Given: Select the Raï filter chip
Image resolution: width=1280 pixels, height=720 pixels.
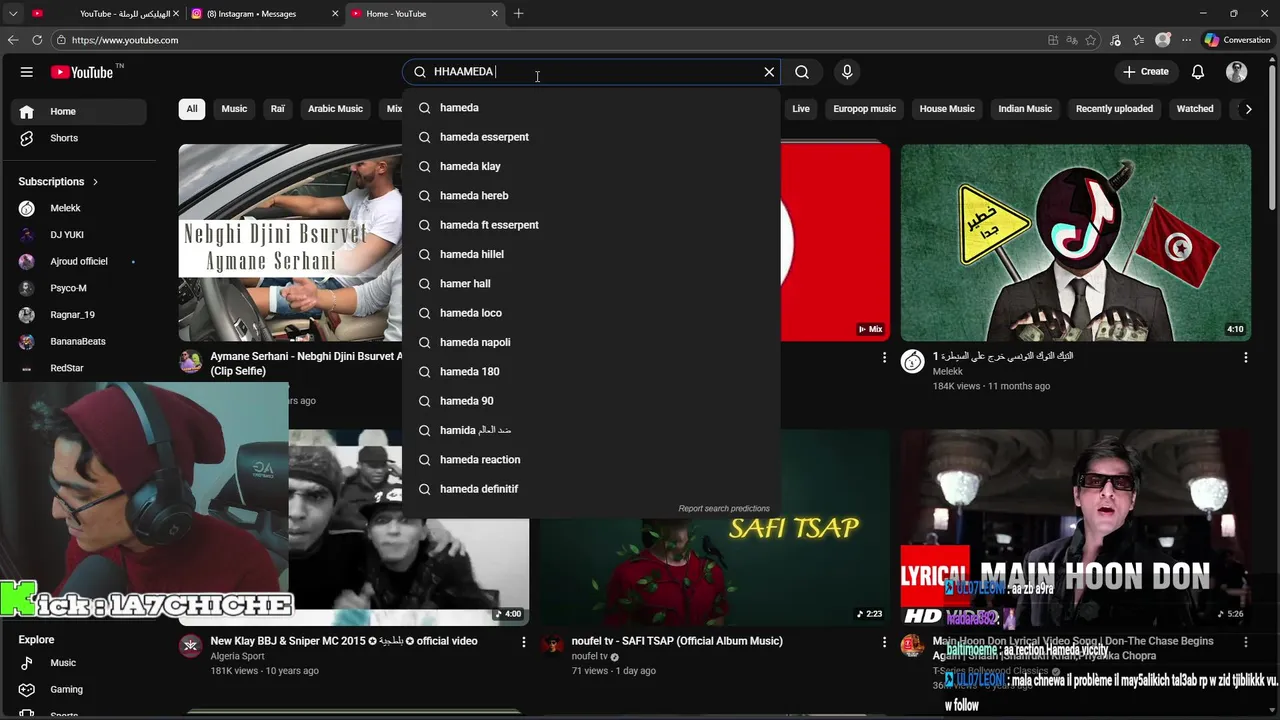Looking at the screenshot, I should tap(278, 109).
